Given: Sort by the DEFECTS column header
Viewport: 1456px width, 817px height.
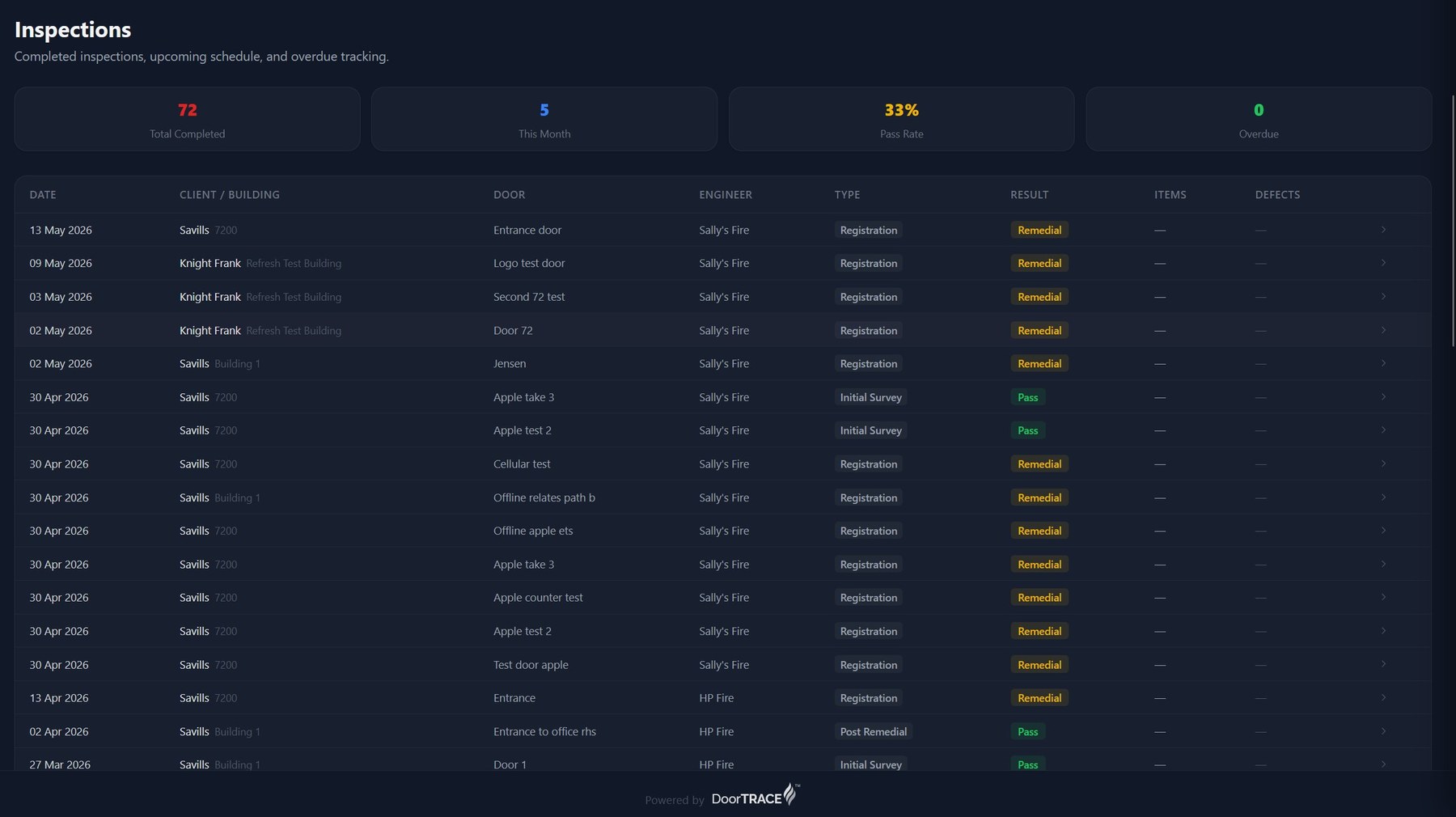Looking at the screenshot, I should 1277,195.
